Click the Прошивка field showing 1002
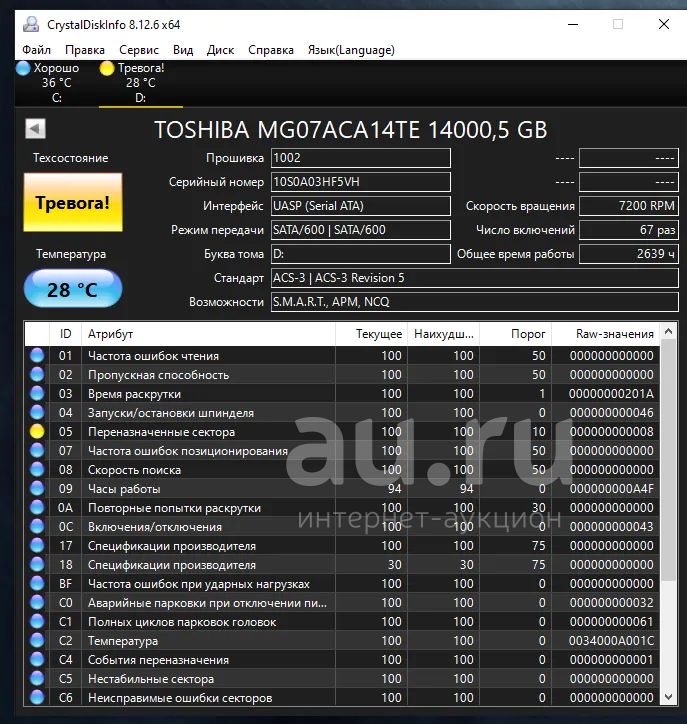 (x=361, y=158)
